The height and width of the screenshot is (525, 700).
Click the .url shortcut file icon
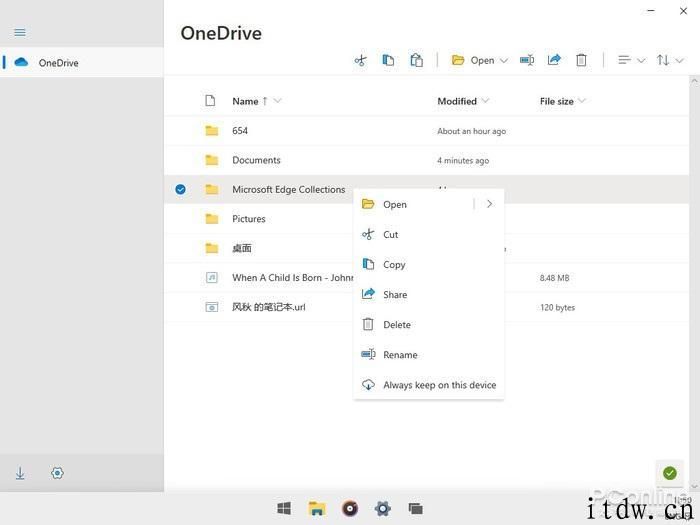212,307
